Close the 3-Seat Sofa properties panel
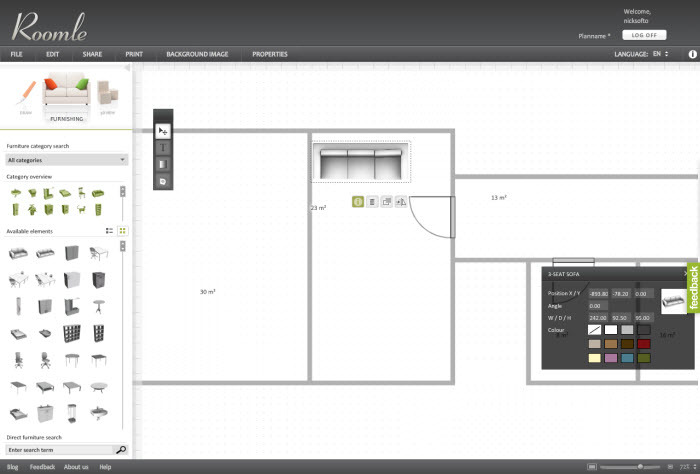 point(686,273)
